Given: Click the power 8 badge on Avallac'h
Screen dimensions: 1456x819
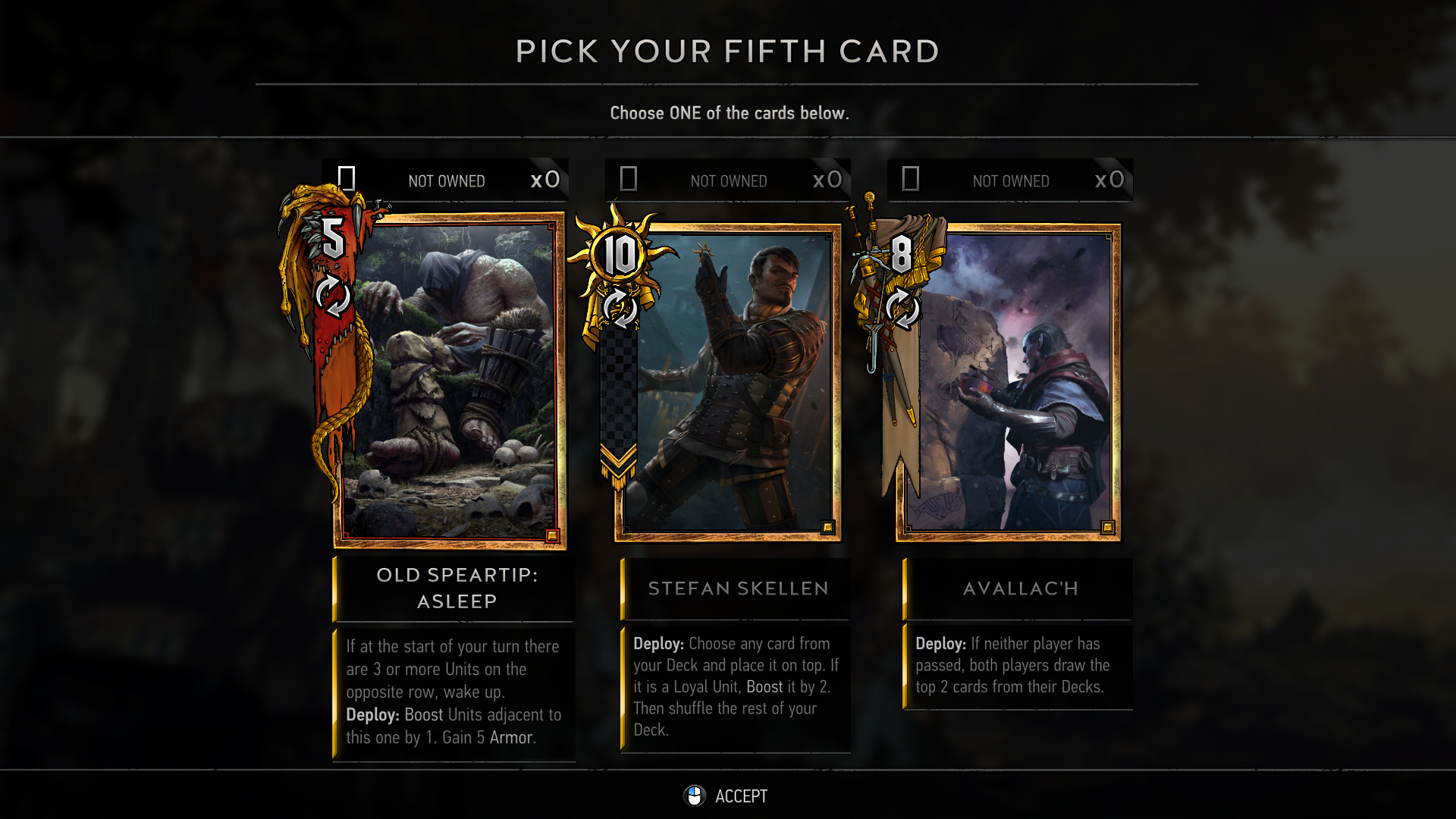Looking at the screenshot, I should click(901, 254).
